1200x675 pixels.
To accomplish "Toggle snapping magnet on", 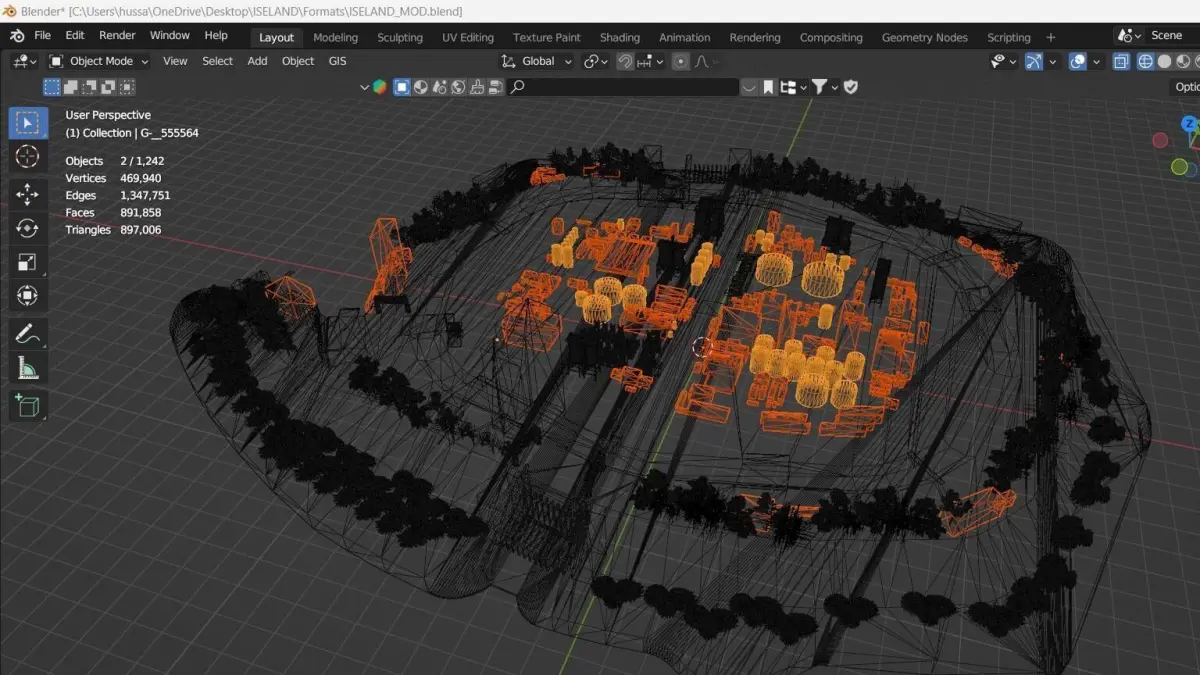I will (x=625, y=61).
